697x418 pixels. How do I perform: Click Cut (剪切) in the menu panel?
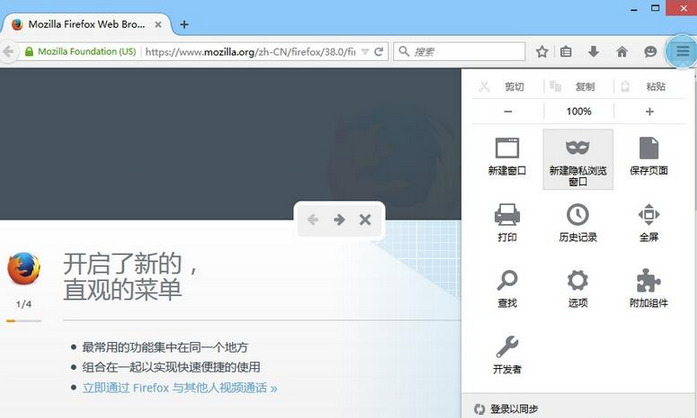(x=507, y=86)
